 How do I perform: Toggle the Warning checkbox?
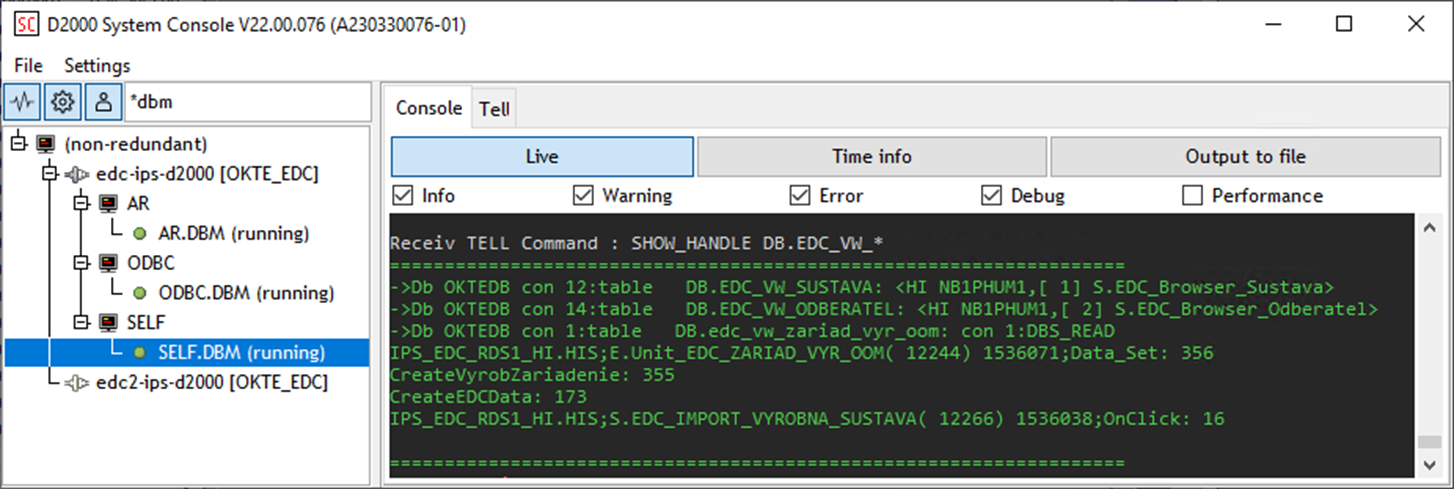[x=583, y=195]
